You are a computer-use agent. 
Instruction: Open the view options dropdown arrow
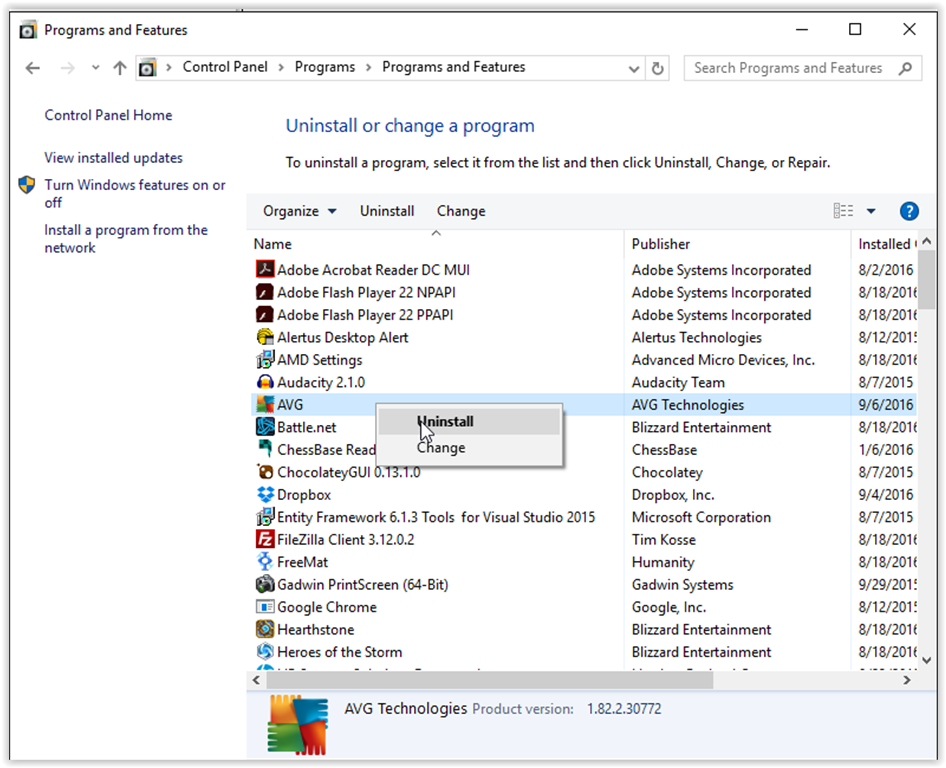pos(871,211)
